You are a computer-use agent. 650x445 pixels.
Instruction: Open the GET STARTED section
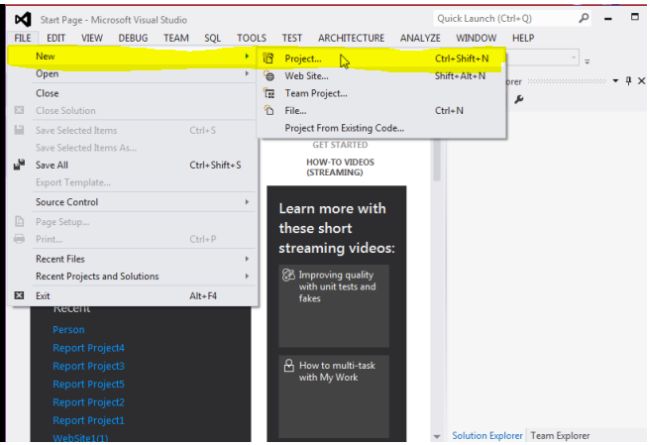340,145
